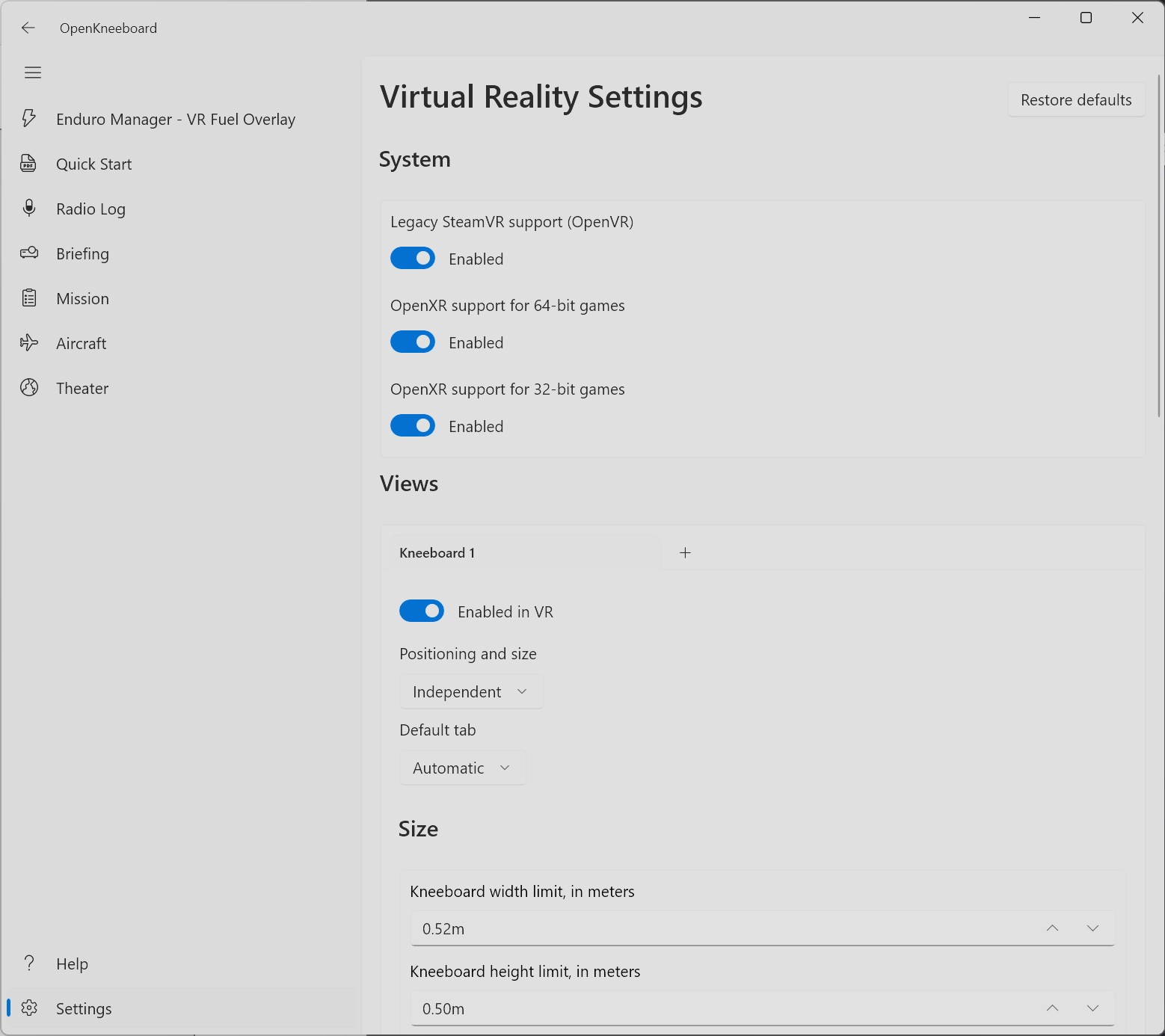Click the Enduro Manager lightning icon

pos(29,118)
